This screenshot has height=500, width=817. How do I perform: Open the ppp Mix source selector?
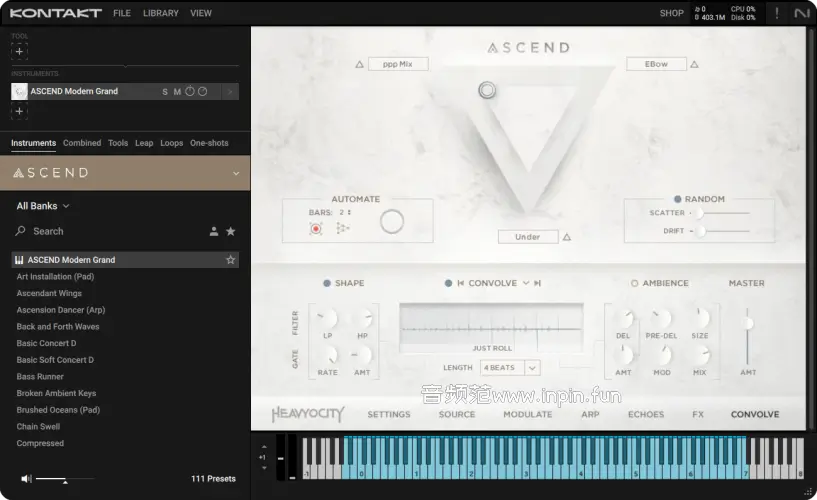tap(398, 64)
